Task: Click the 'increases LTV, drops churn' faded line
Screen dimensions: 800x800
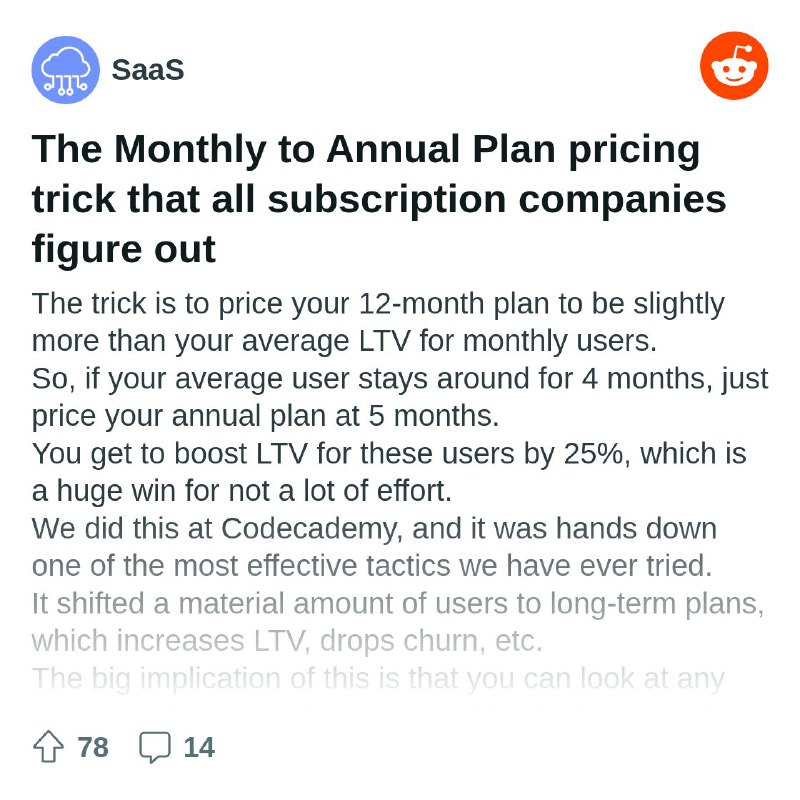Action: (287, 641)
